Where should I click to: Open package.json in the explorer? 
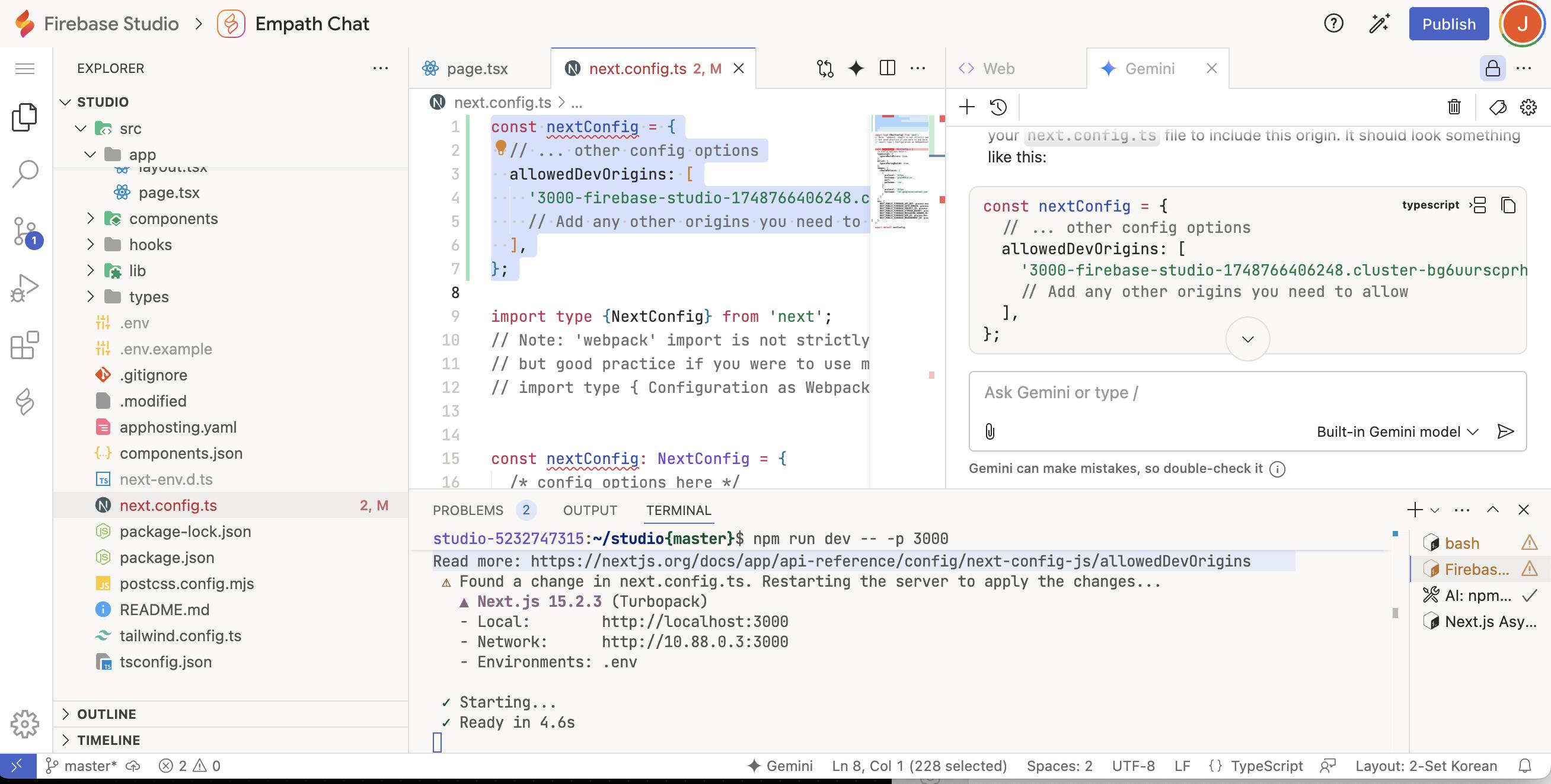pyautogui.click(x=167, y=558)
